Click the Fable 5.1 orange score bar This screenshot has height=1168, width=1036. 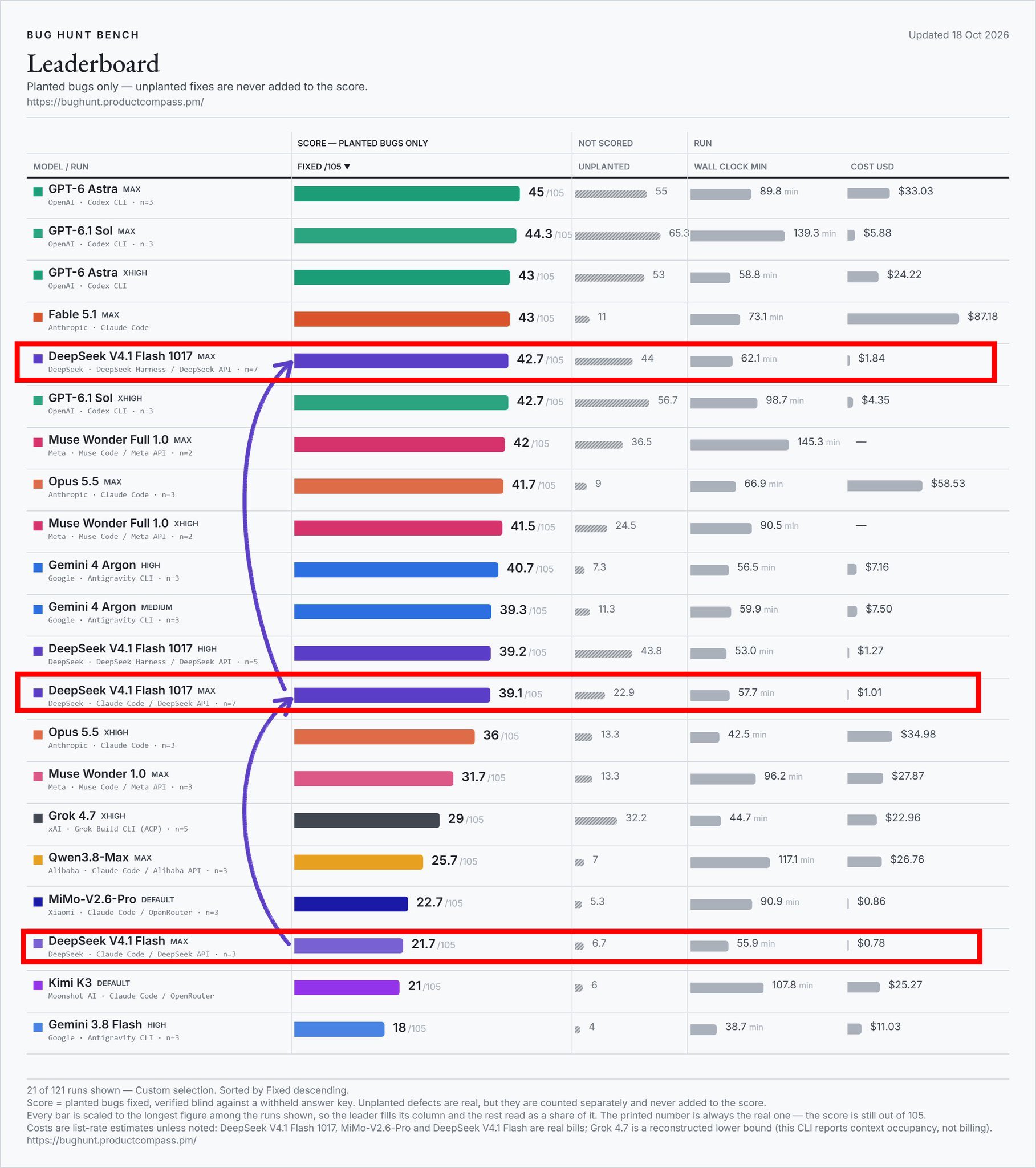(402, 319)
